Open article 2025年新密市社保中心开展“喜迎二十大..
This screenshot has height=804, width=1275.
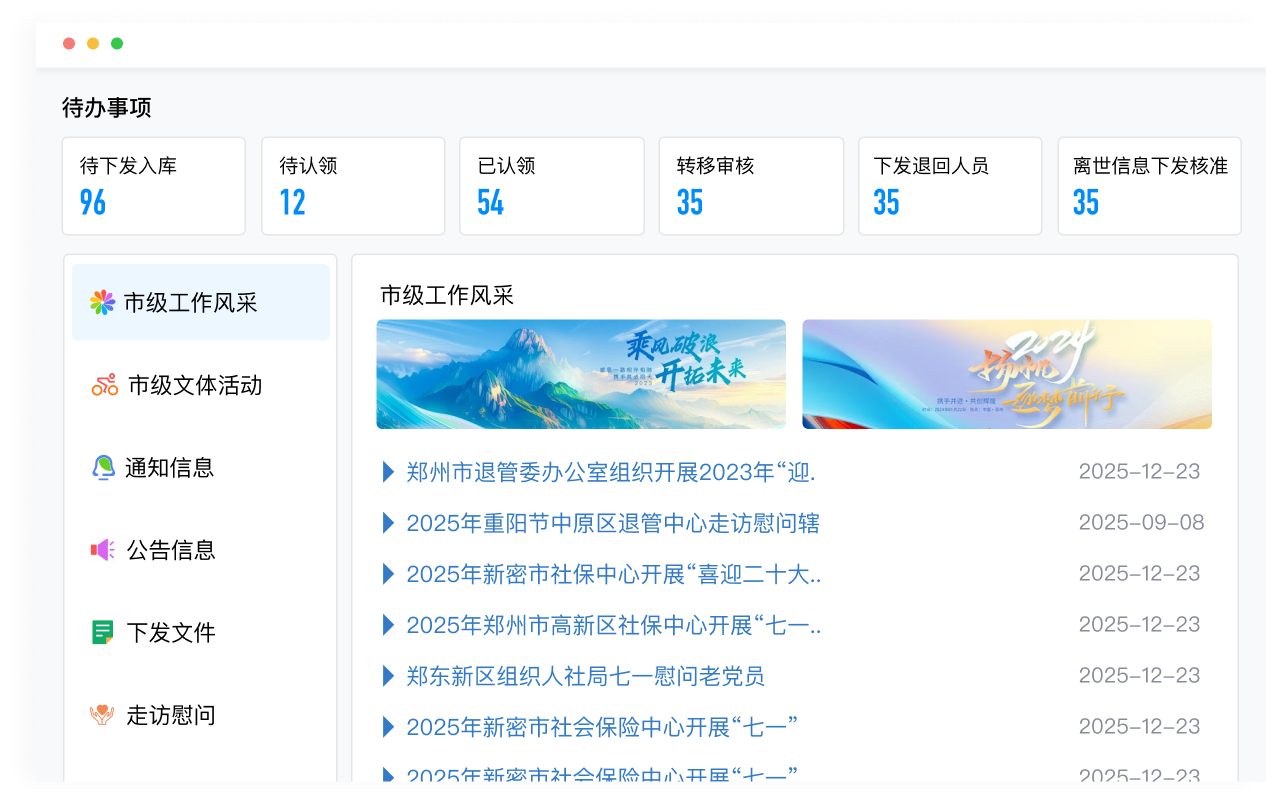614,574
